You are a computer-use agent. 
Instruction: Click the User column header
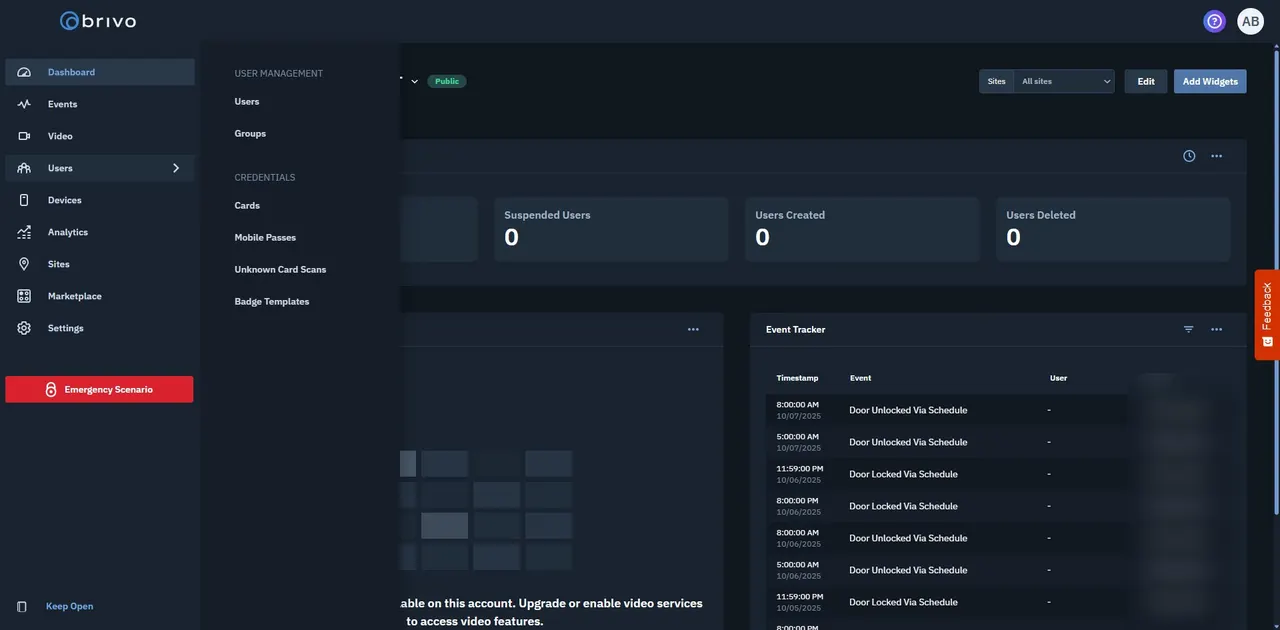1058,378
